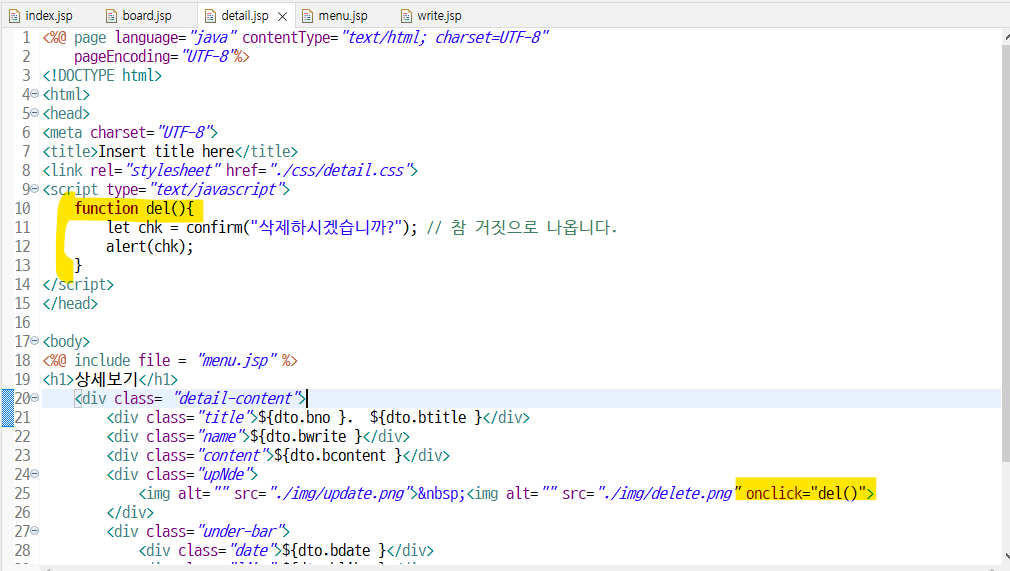1010x571 pixels.
Task: Close the detail.jsp tab
Action: 282,16
